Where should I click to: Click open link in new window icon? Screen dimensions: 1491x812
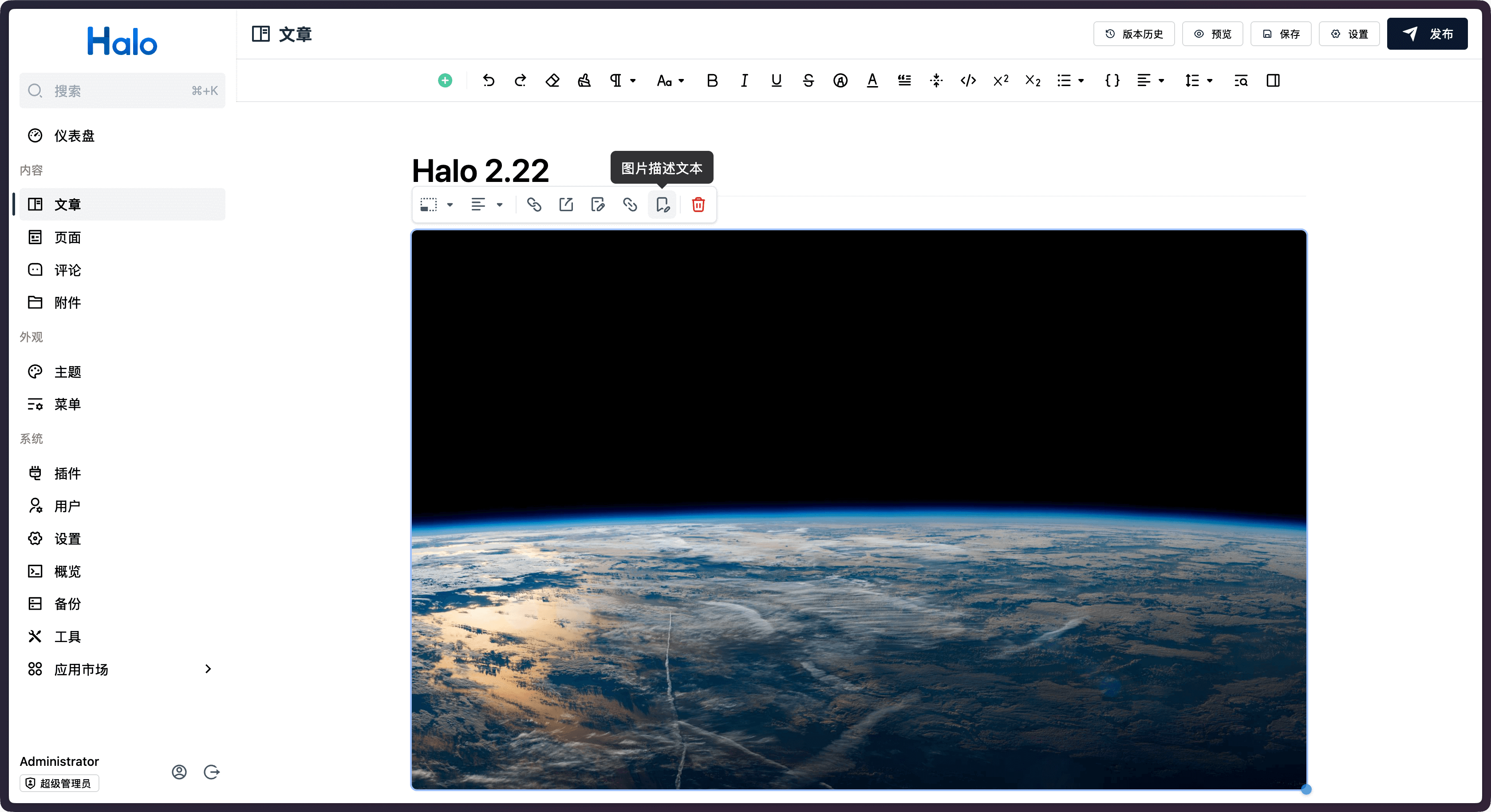click(x=565, y=204)
